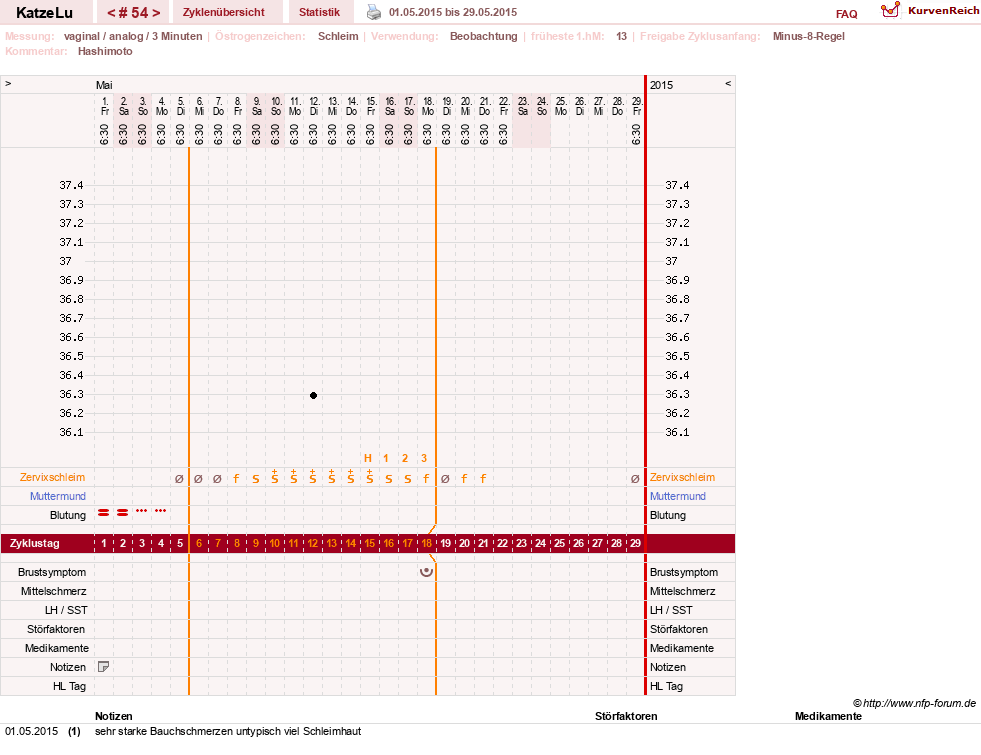This screenshot has height=755, width=981.
Task: Open the KurvenReich logo link
Action: (930, 11)
